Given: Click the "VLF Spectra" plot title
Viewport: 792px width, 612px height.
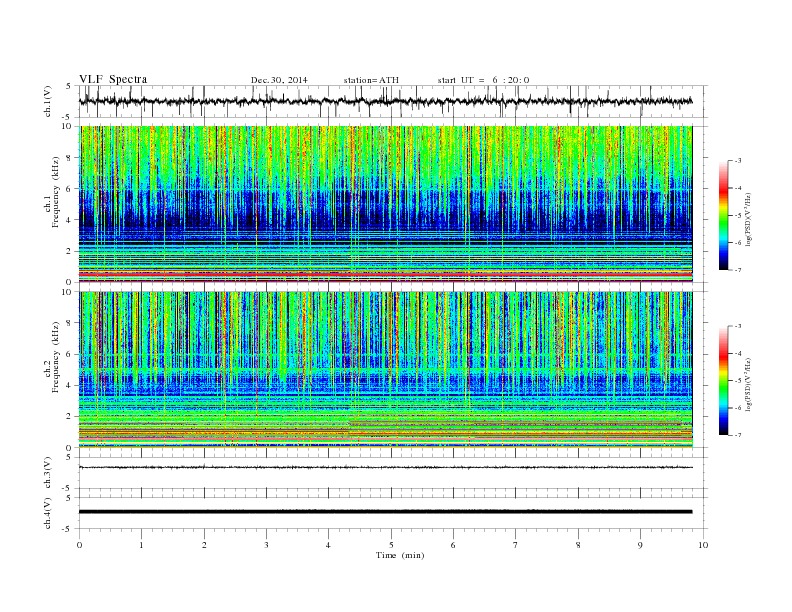Looking at the screenshot, I should pos(113,79).
